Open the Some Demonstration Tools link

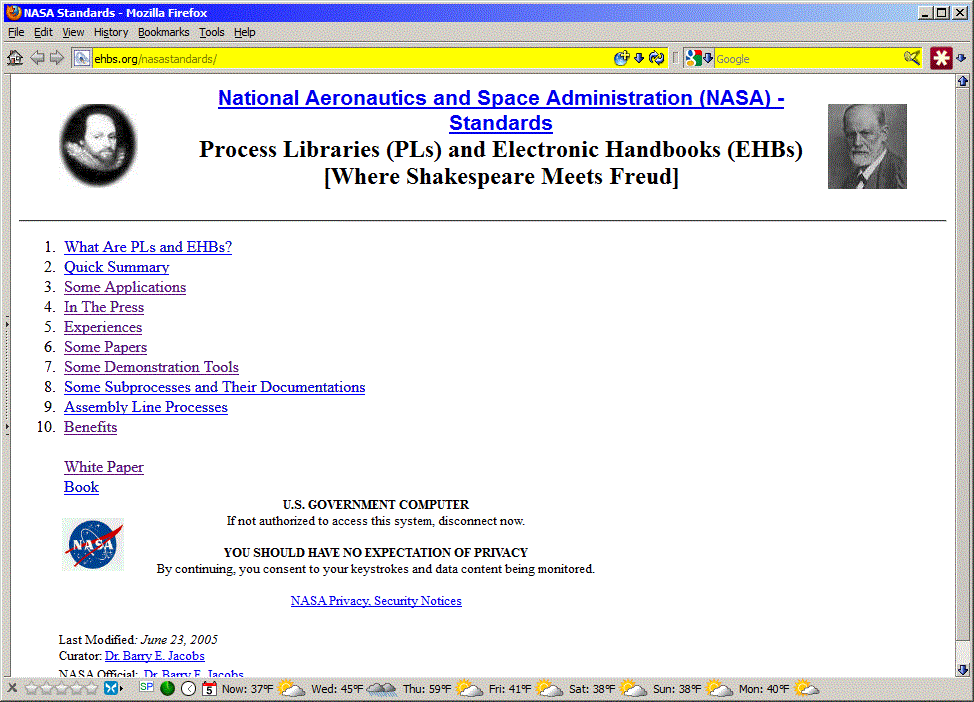[151, 367]
